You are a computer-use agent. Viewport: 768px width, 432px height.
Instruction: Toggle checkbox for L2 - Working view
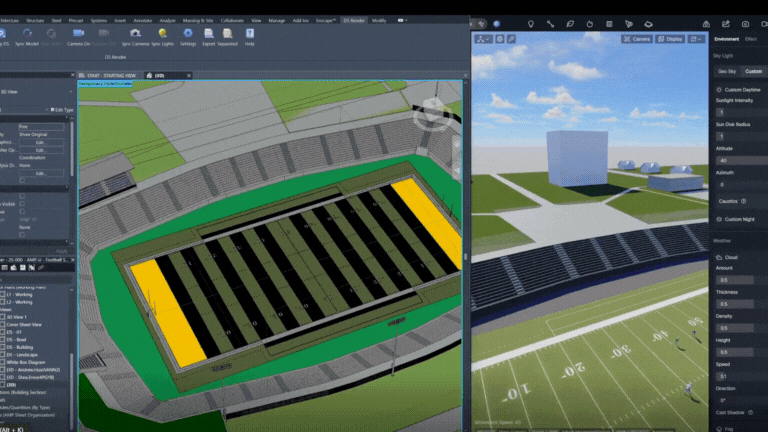coord(3,302)
